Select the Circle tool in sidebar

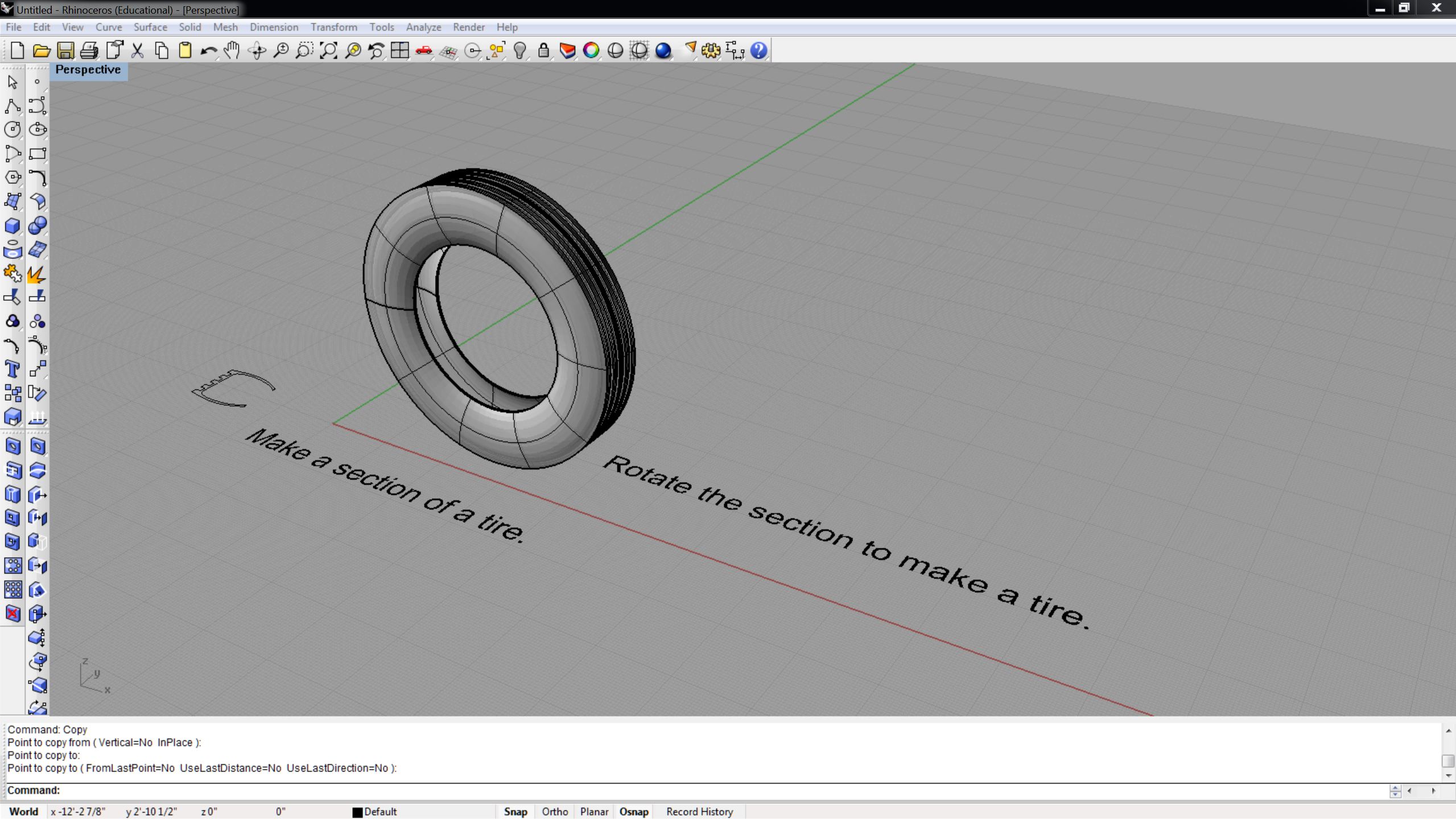pos(13,130)
